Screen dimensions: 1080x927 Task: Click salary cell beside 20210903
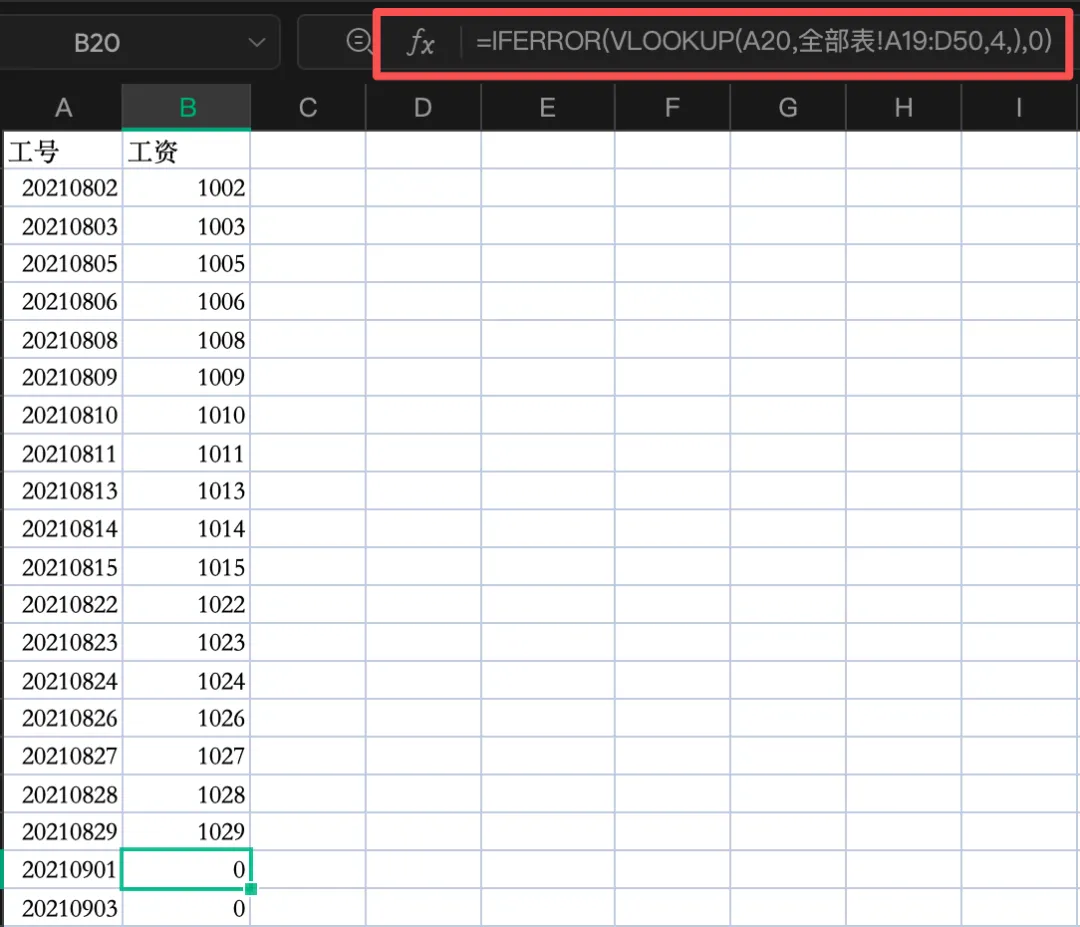pyautogui.click(x=187, y=908)
